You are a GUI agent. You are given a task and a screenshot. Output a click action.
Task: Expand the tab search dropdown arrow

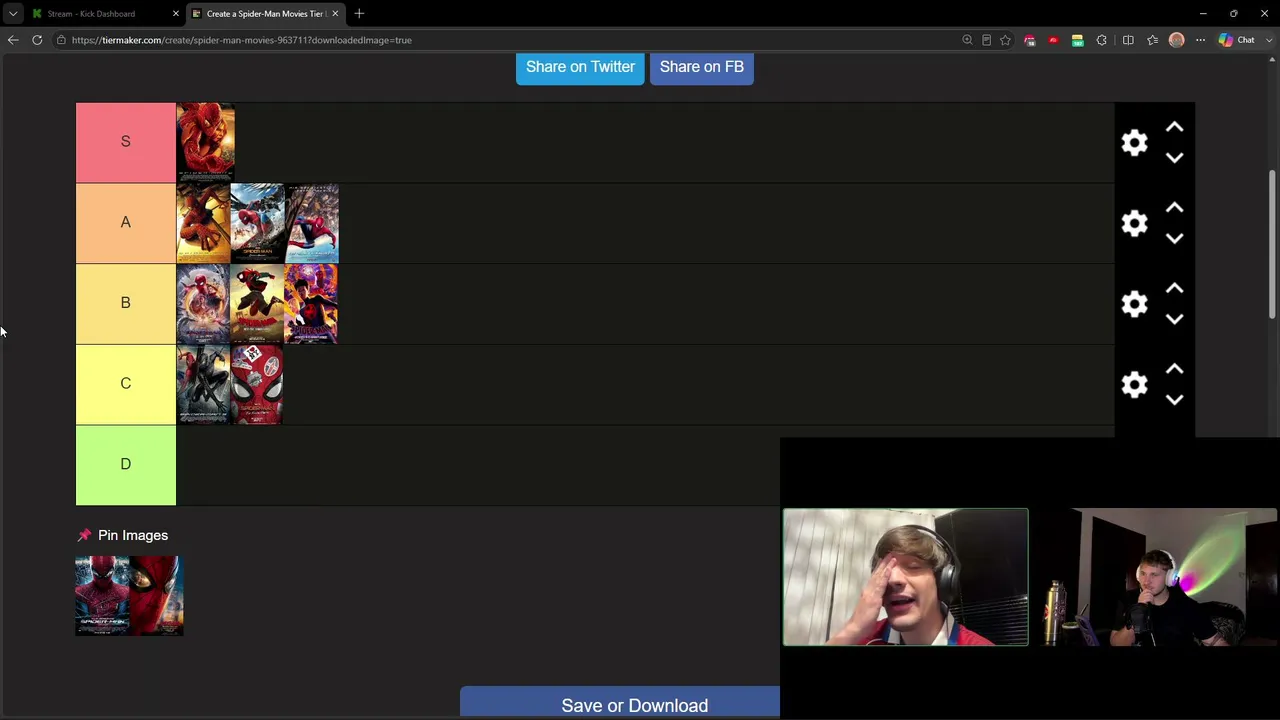coord(13,13)
